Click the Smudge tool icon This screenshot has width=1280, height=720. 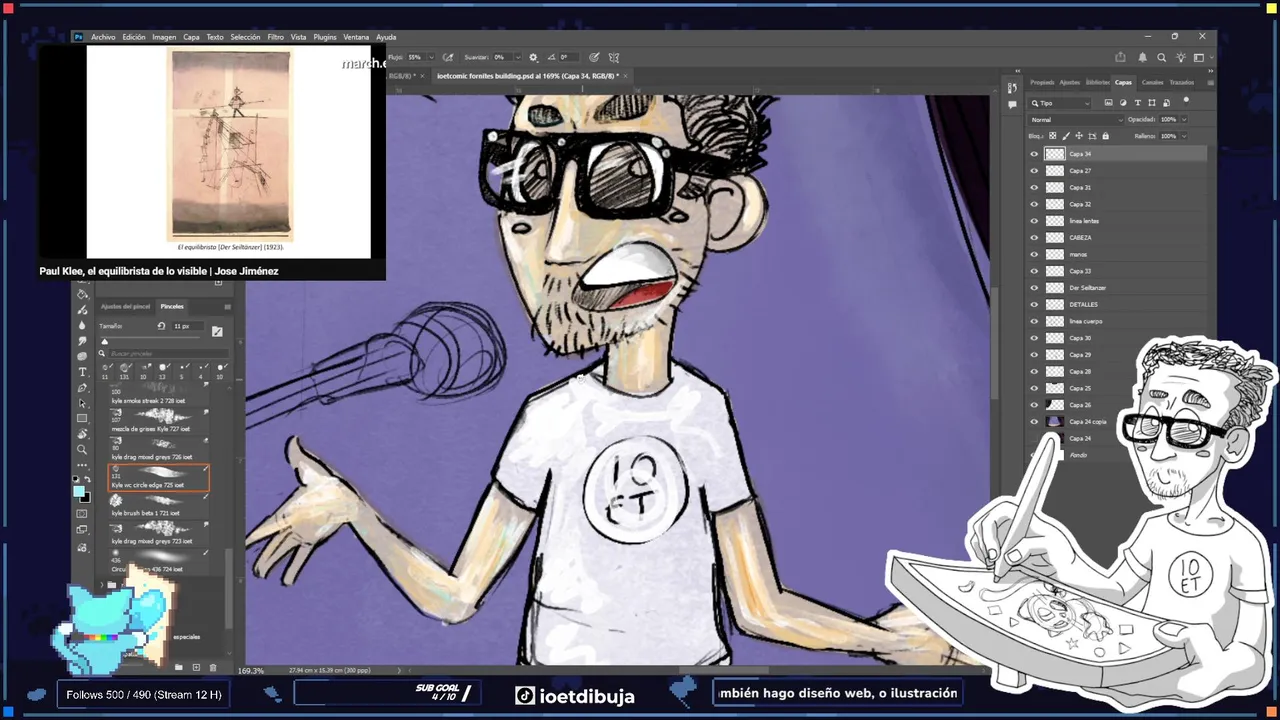click(82, 341)
